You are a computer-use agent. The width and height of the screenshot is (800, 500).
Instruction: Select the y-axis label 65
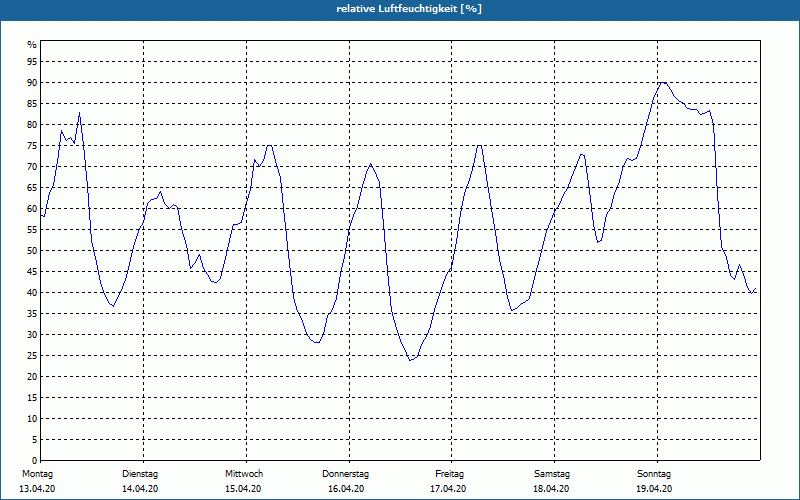[x=32, y=188]
